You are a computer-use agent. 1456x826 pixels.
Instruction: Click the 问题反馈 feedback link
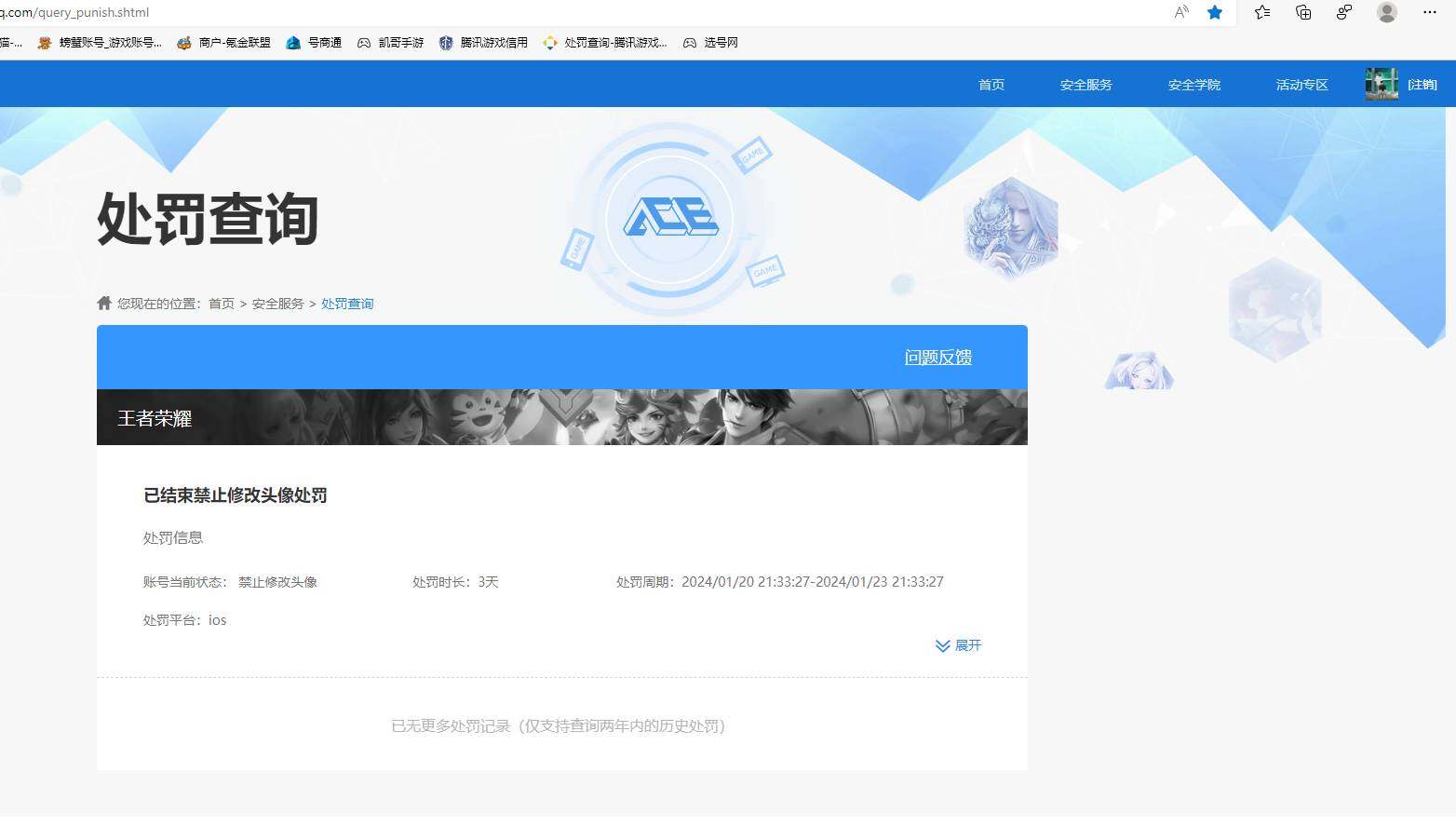point(937,357)
